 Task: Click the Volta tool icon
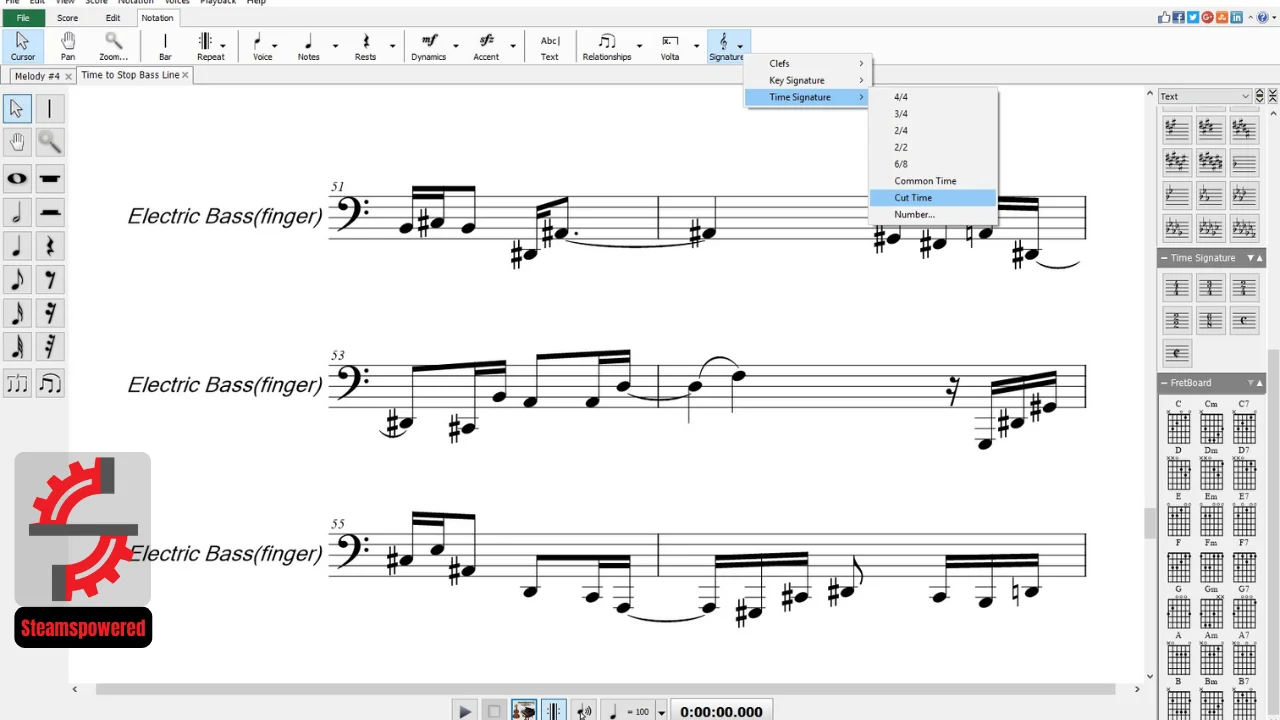(670, 42)
